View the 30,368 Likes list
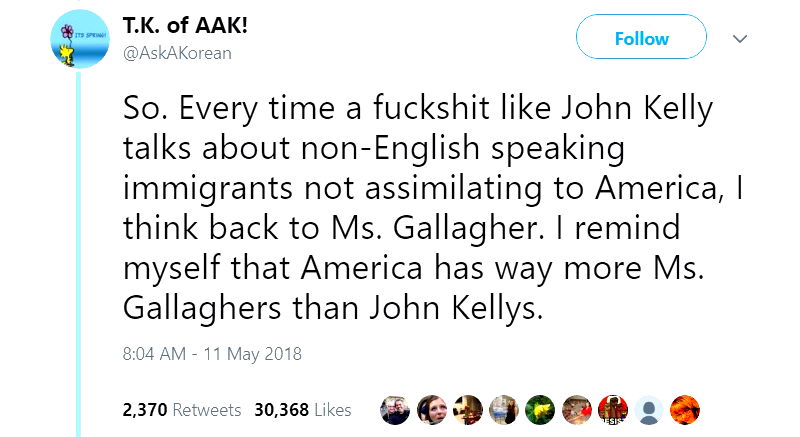 [303, 410]
